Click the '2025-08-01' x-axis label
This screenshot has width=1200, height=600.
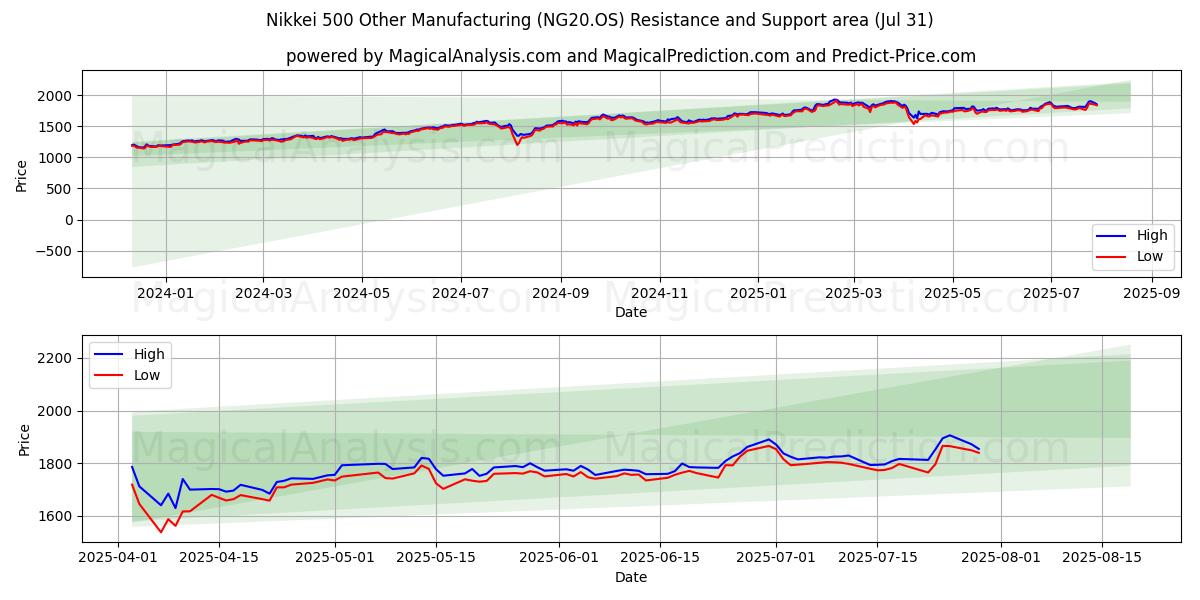coord(999,558)
